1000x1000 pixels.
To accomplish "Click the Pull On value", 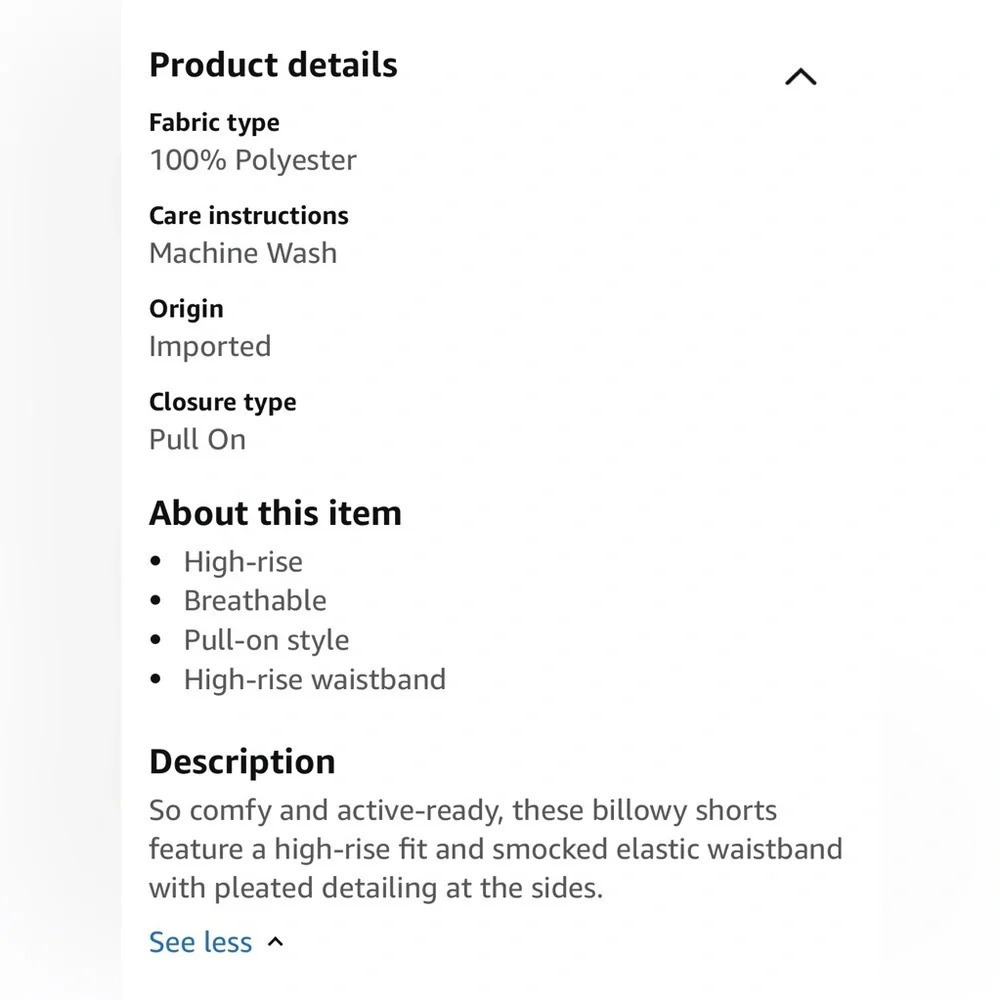I will tap(198, 440).
